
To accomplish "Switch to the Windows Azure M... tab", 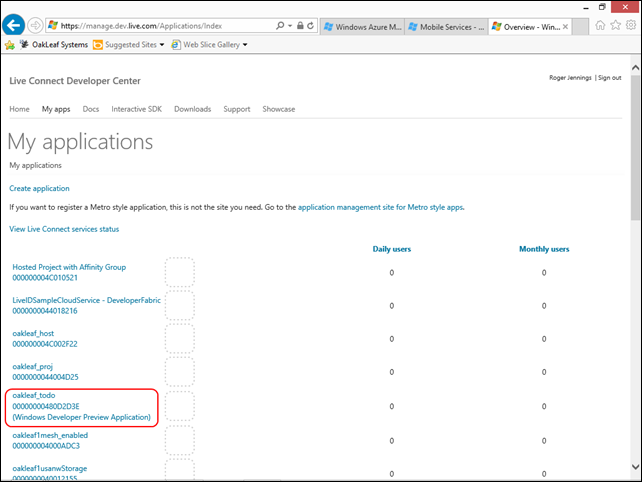I will (x=362, y=27).
